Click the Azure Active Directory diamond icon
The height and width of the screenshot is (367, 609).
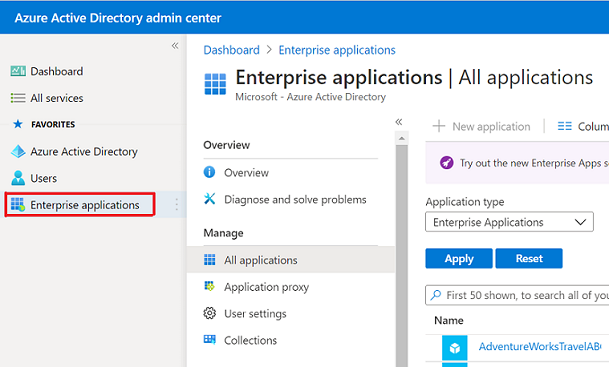[18, 151]
